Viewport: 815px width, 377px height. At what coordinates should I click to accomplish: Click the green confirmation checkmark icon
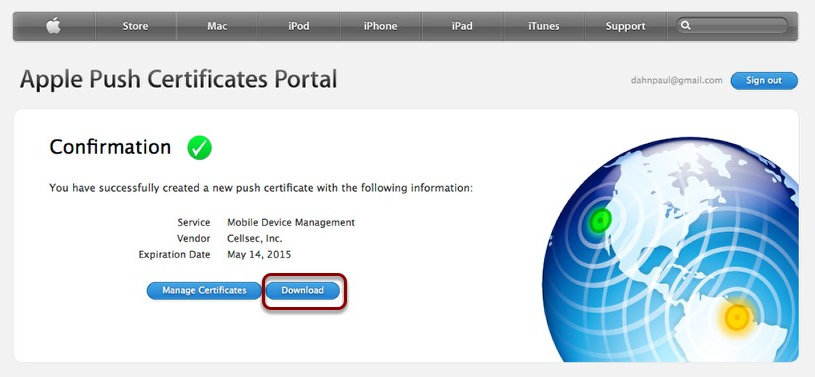(200, 148)
